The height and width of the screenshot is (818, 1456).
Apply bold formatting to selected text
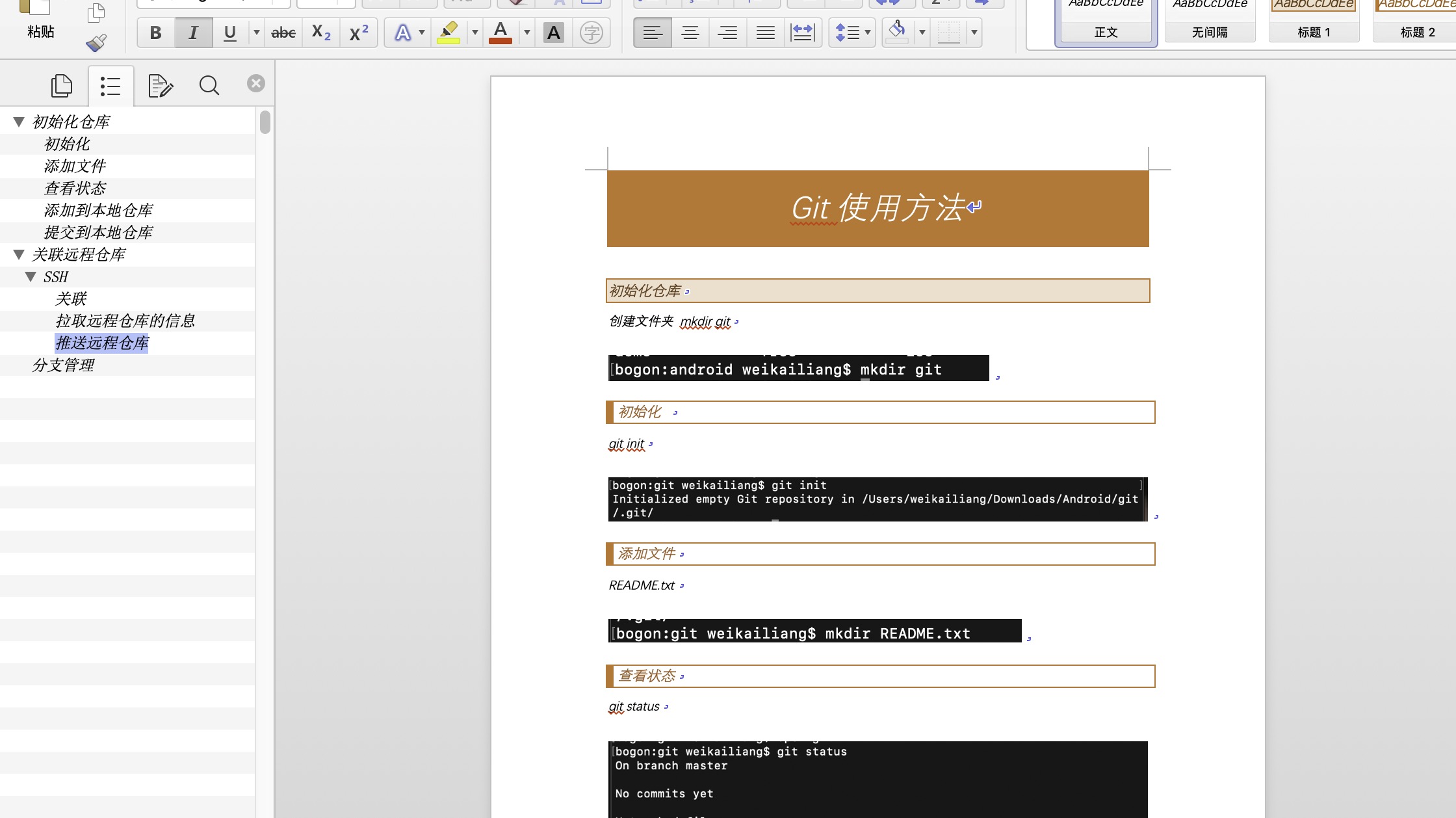155,33
